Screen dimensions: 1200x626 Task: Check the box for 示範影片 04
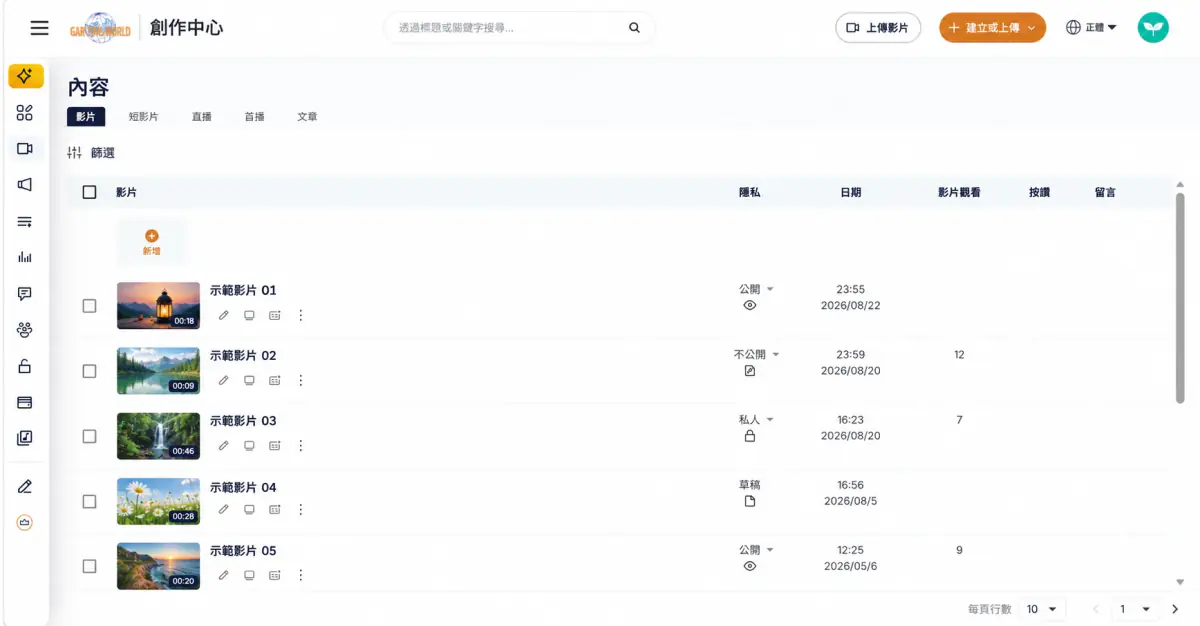tap(89, 501)
